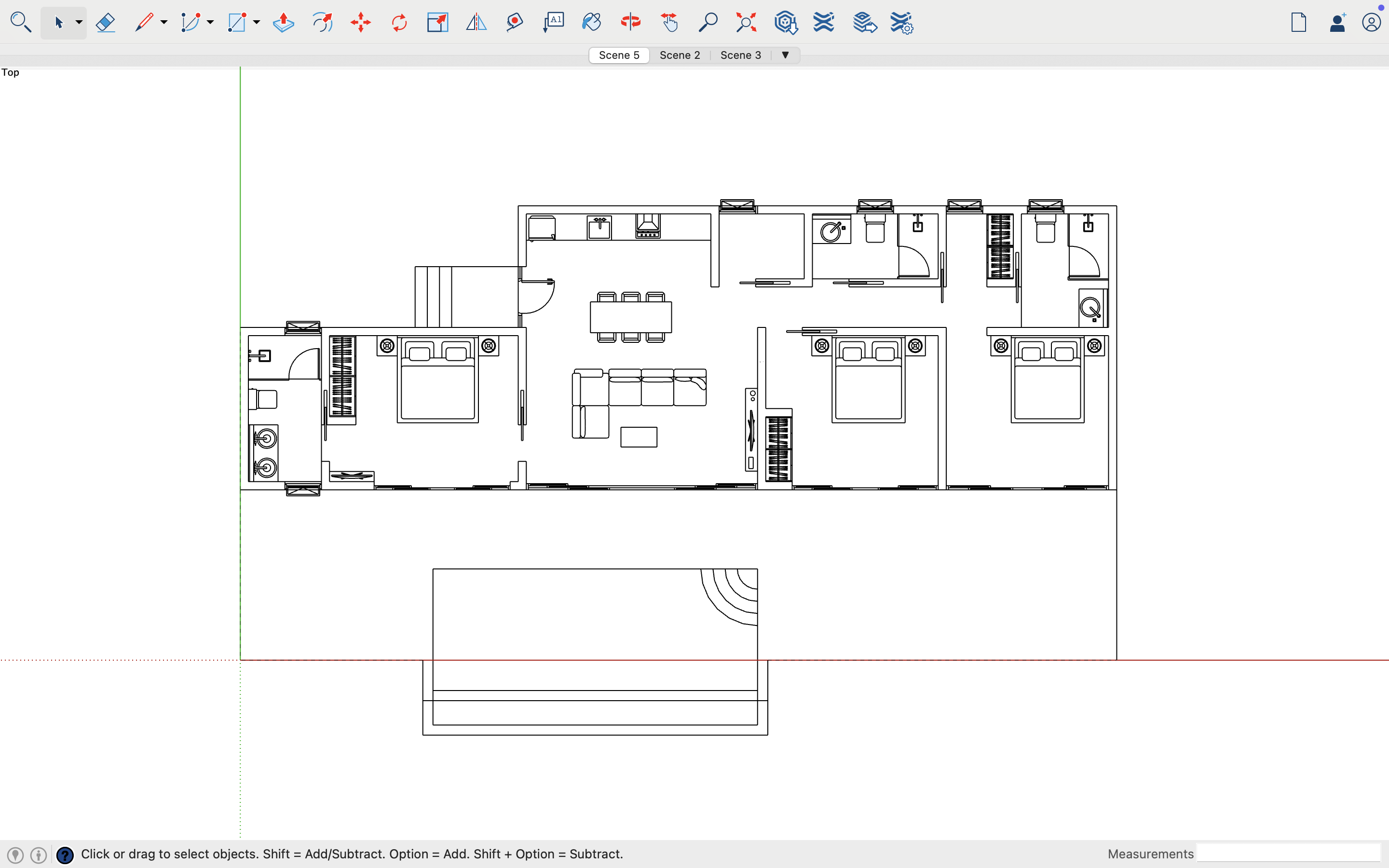Screen dimensions: 1389x868
Task: Select the Orbit tool
Action: coord(630,22)
